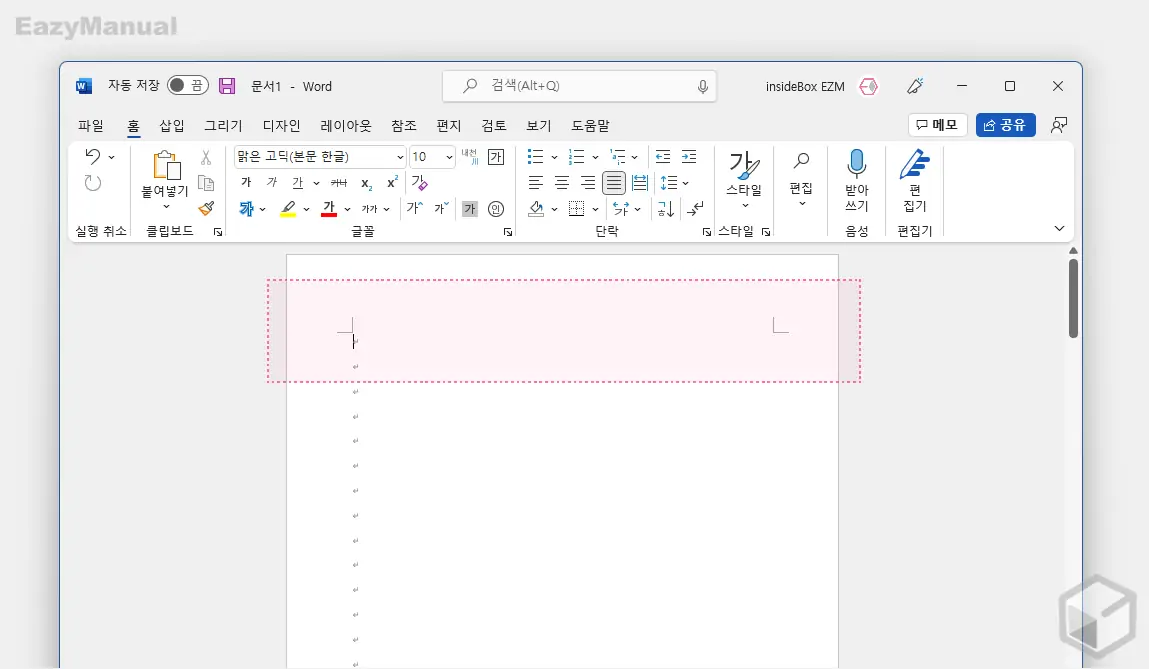Image resolution: width=1149 pixels, height=669 pixels.
Task: Open the 파일 tab
Action: pos(91,126)
